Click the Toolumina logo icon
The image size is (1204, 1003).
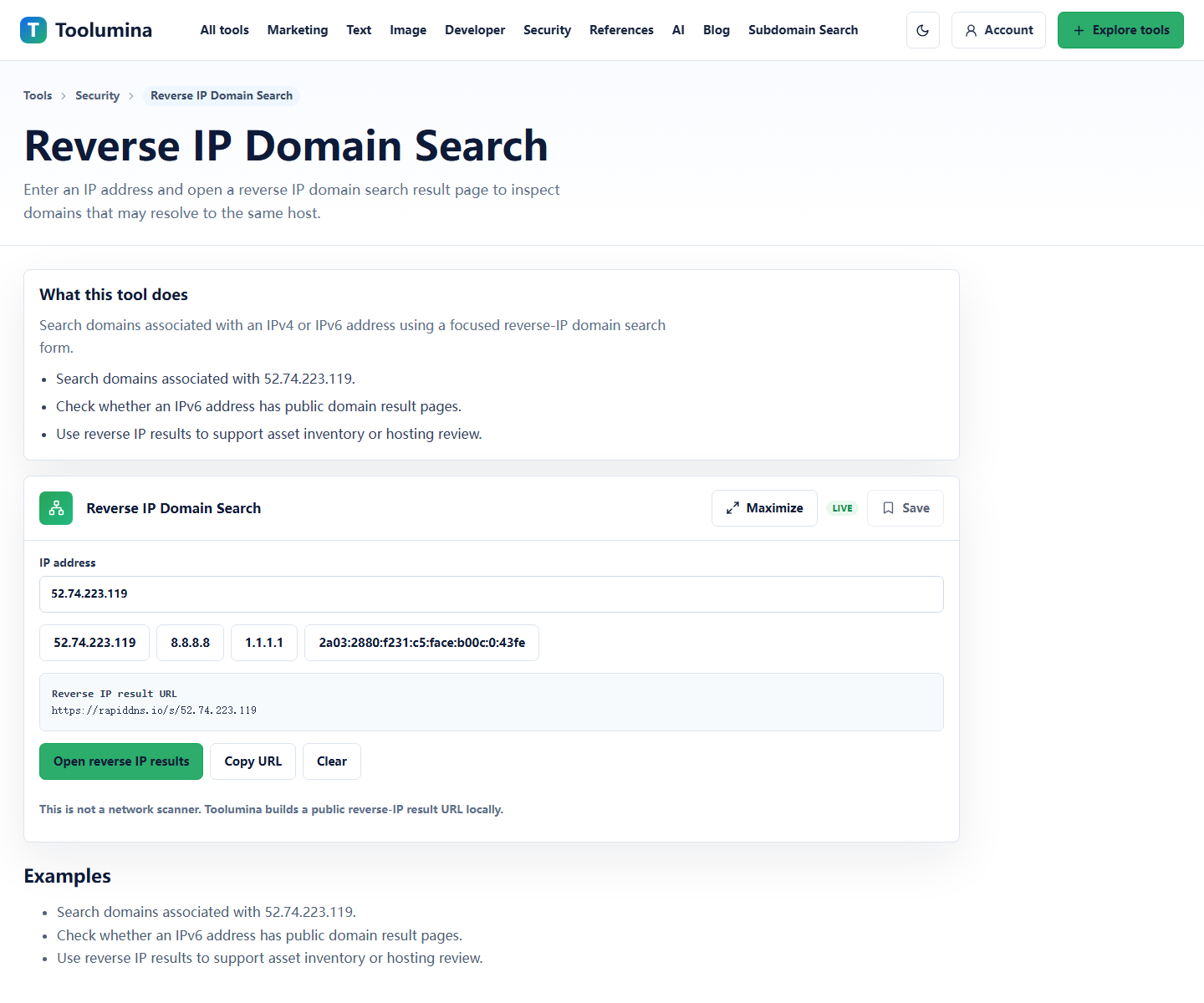(x=33, y=30)
